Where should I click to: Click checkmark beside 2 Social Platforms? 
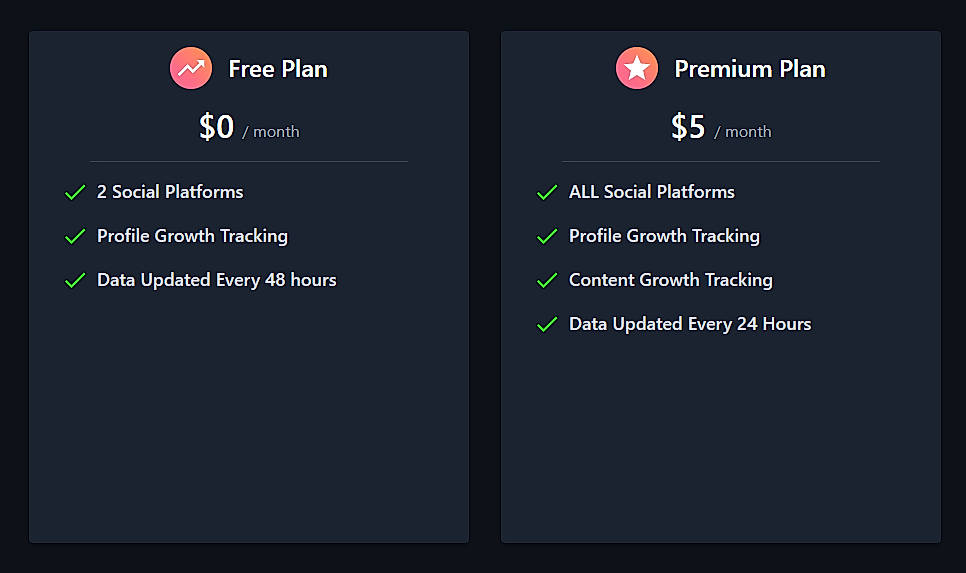click(x=74, y=192)
